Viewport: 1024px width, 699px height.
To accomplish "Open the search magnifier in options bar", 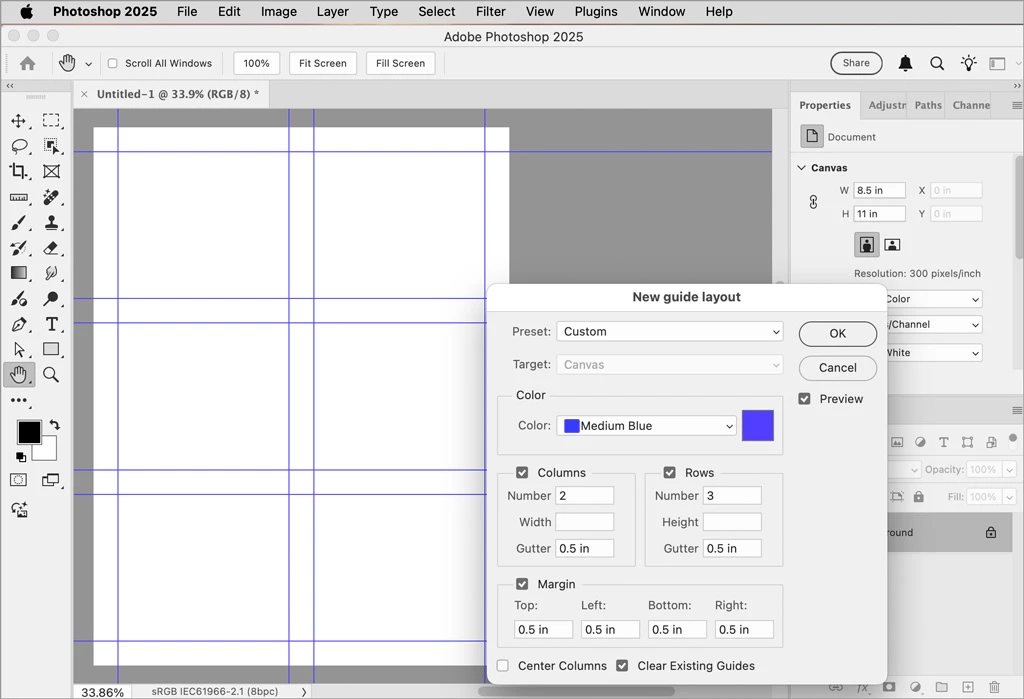I will pos(937,63).
